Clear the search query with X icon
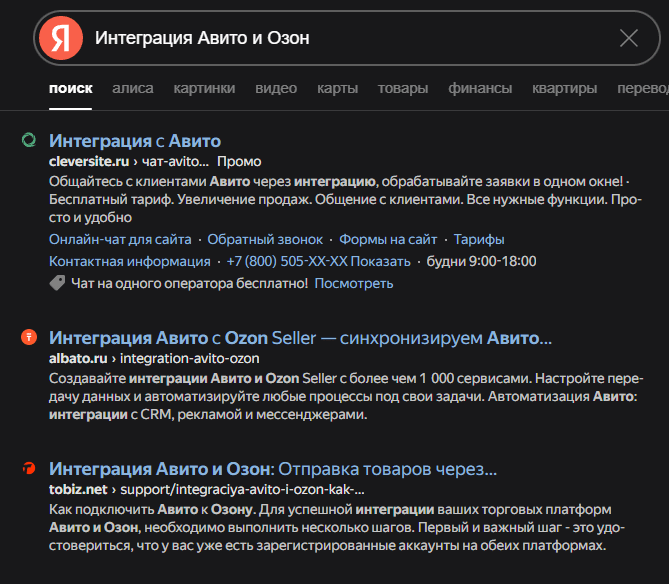 pyautogui.click(x=629, y=38)
